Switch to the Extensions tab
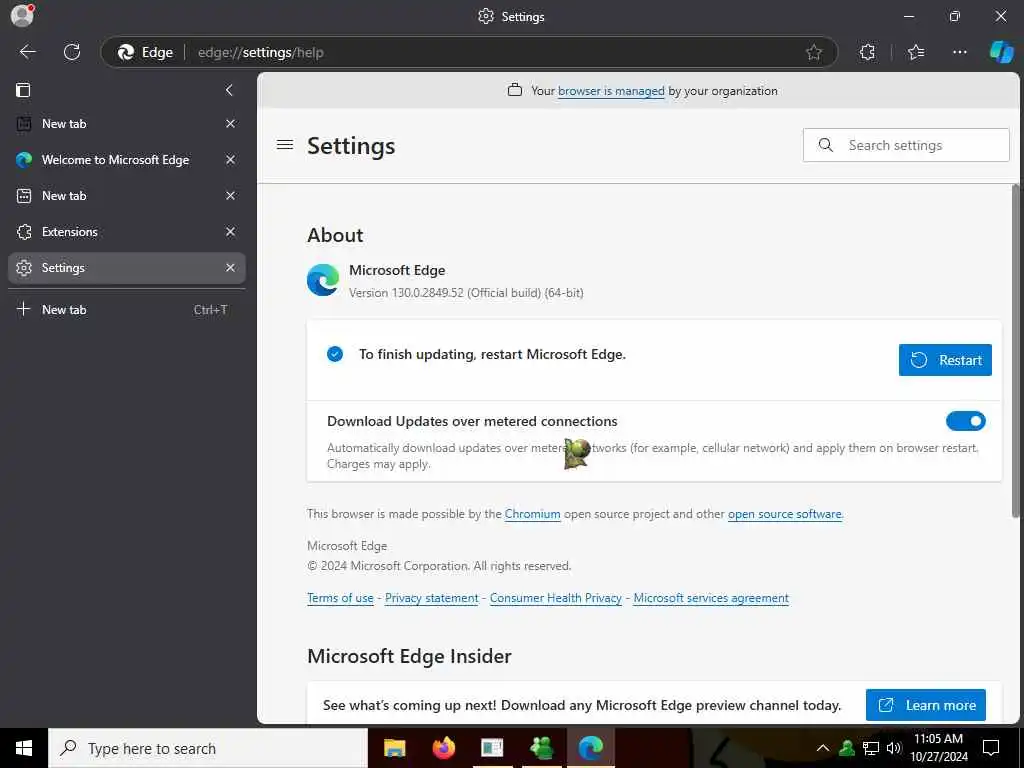This screenshot has height=768, width=1024. coord(127,232)
